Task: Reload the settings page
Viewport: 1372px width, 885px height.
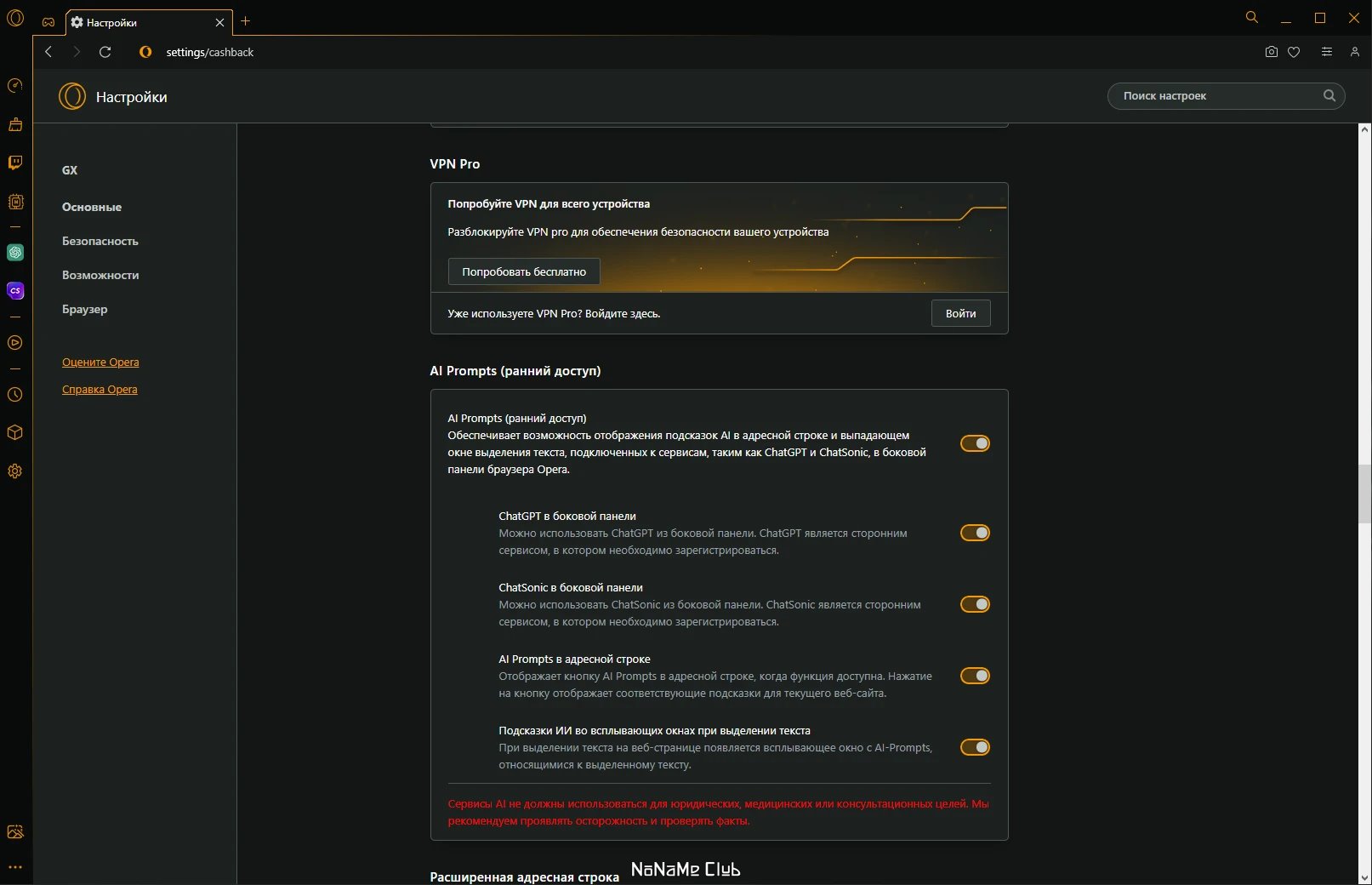Action: 105,52
